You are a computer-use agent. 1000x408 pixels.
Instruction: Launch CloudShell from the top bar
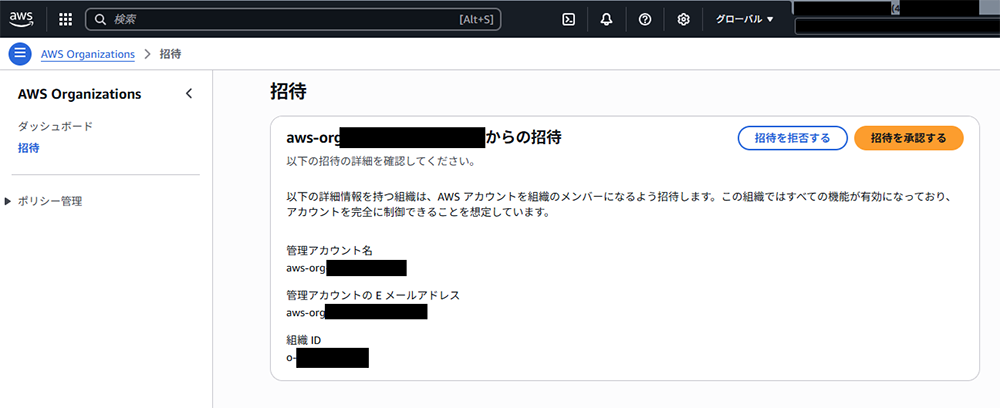(568, 19)
